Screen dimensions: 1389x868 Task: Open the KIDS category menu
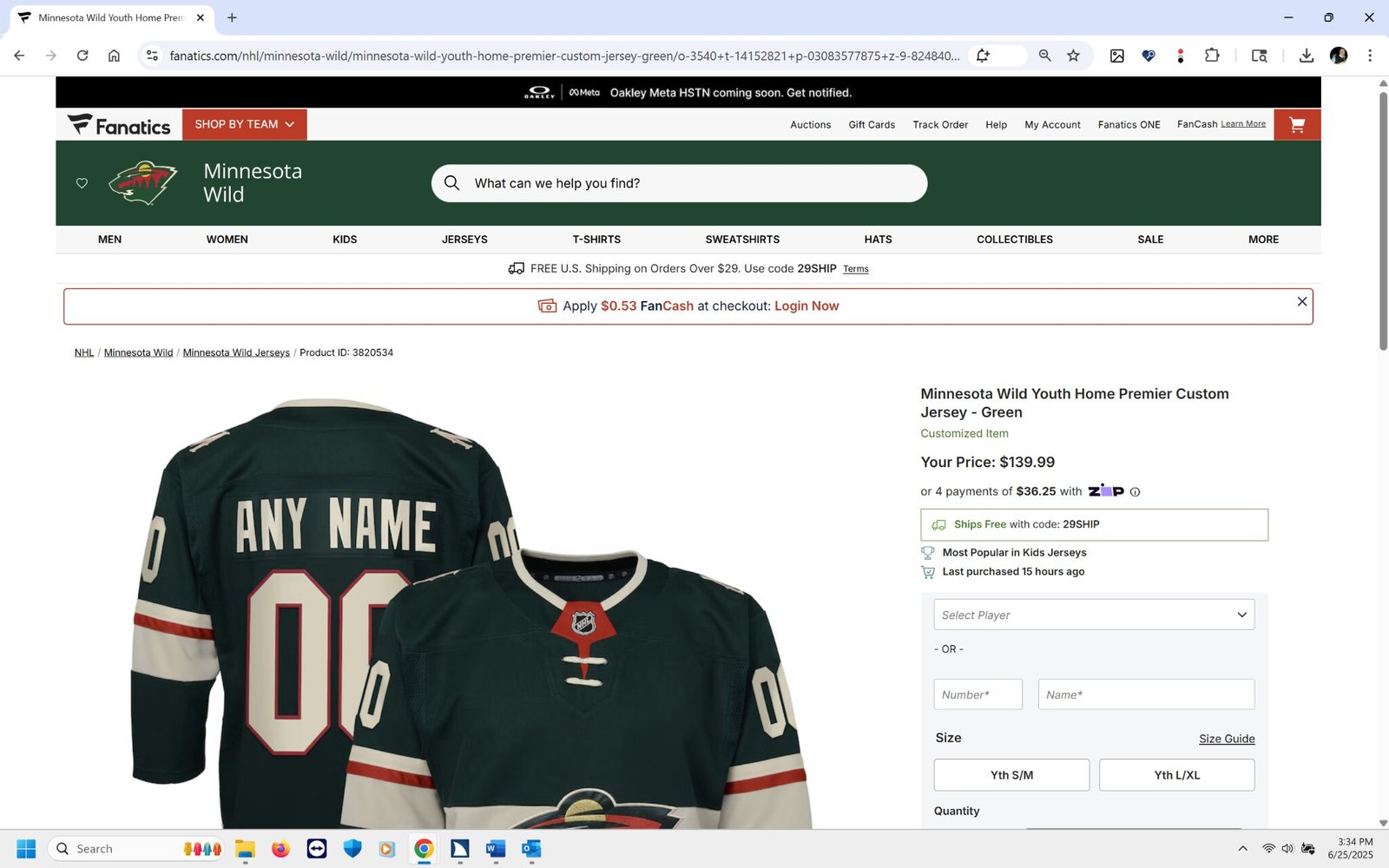[x=345, y=240]
